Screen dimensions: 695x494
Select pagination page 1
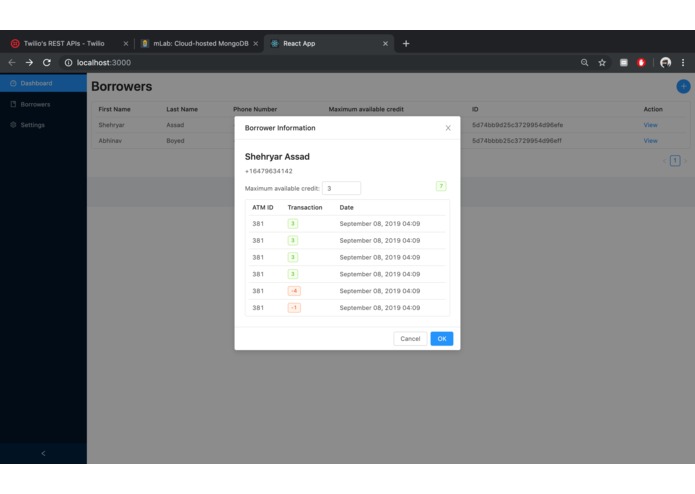675,160
